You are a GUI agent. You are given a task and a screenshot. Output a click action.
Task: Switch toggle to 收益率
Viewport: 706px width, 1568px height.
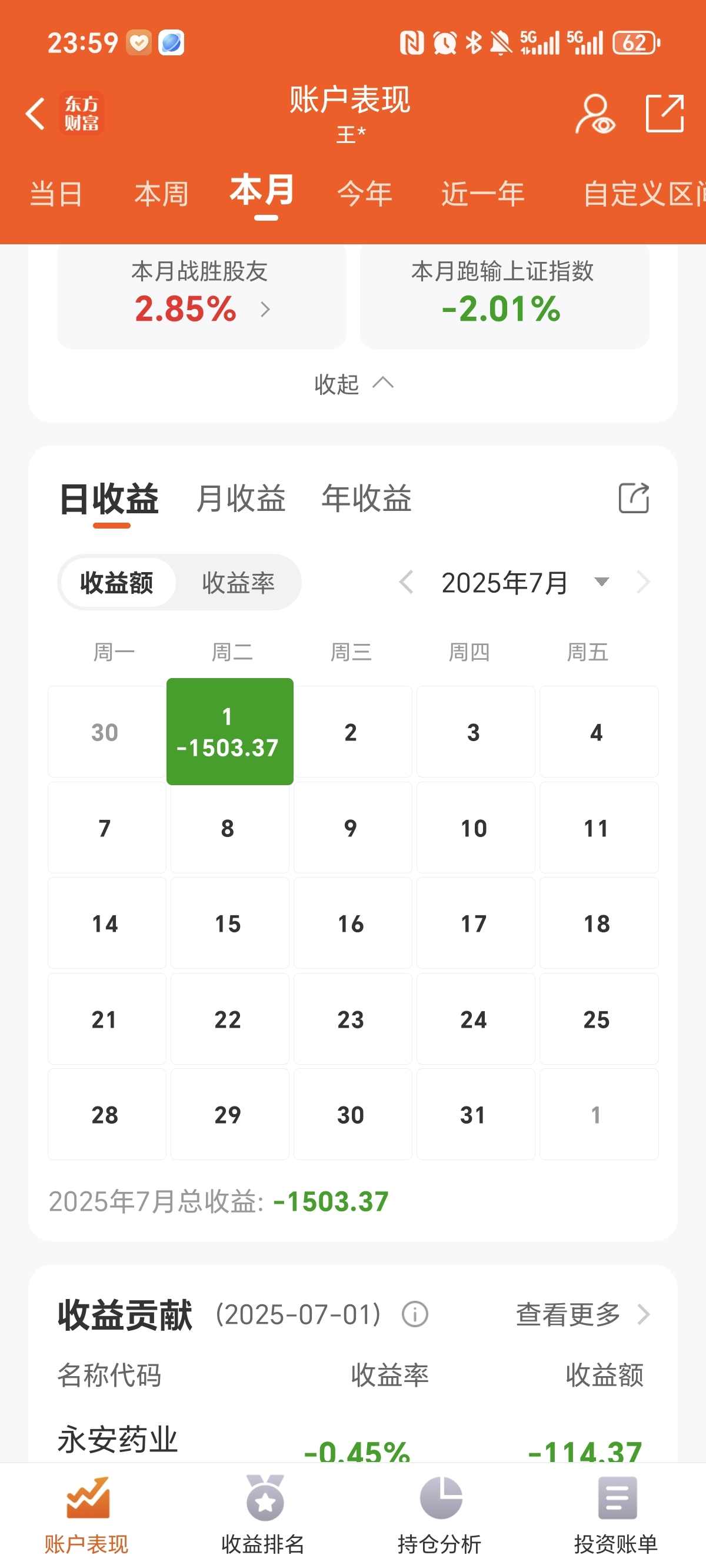coord(239,583)
